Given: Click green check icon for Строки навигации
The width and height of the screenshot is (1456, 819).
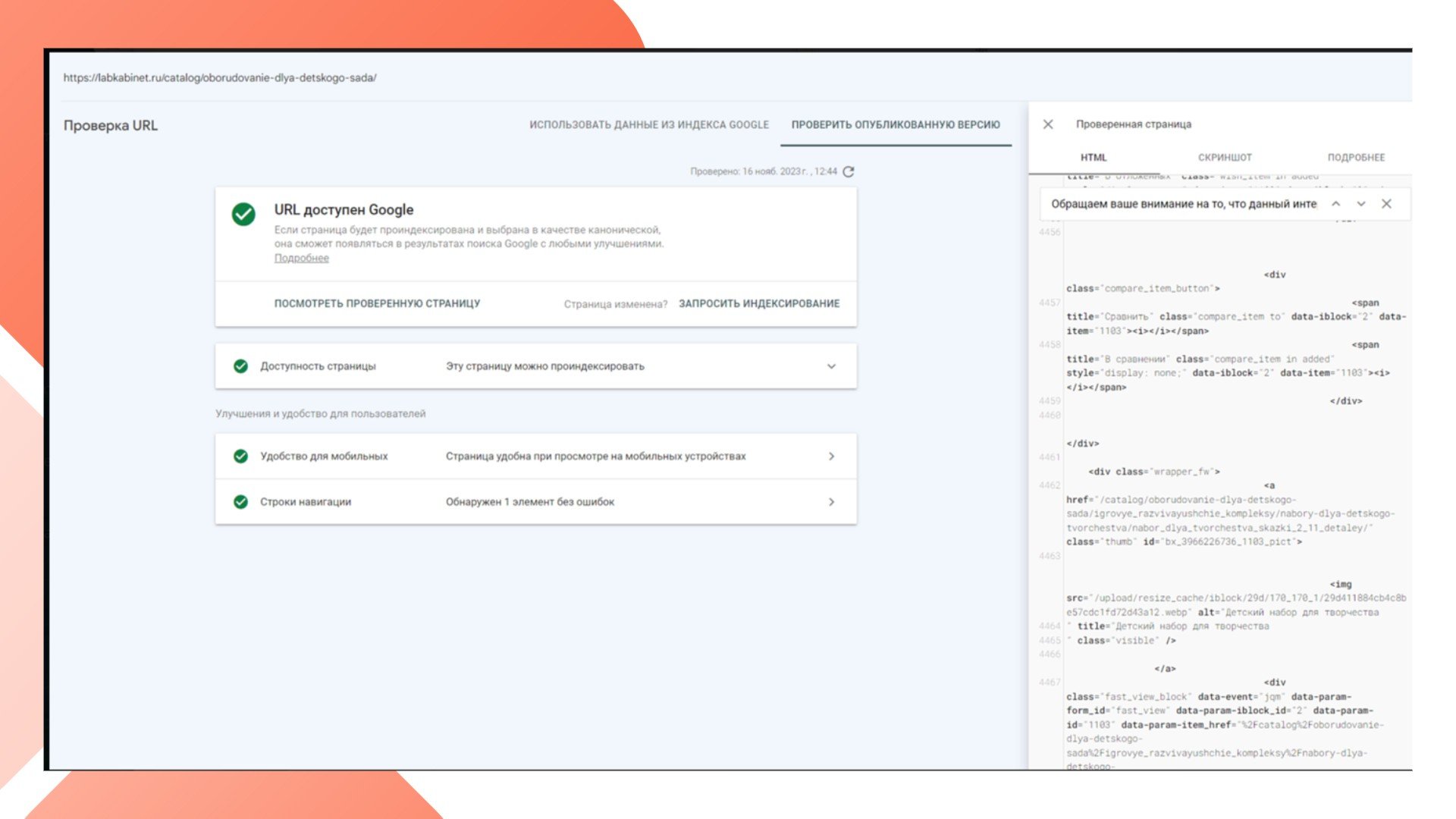Looking at the screenshot, I should point(240,502).
